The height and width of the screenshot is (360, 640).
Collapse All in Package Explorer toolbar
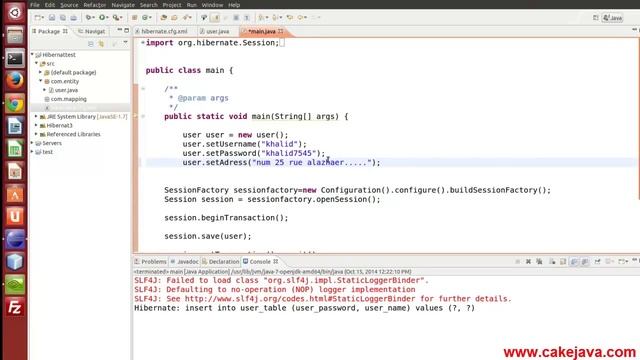point(91,43)
